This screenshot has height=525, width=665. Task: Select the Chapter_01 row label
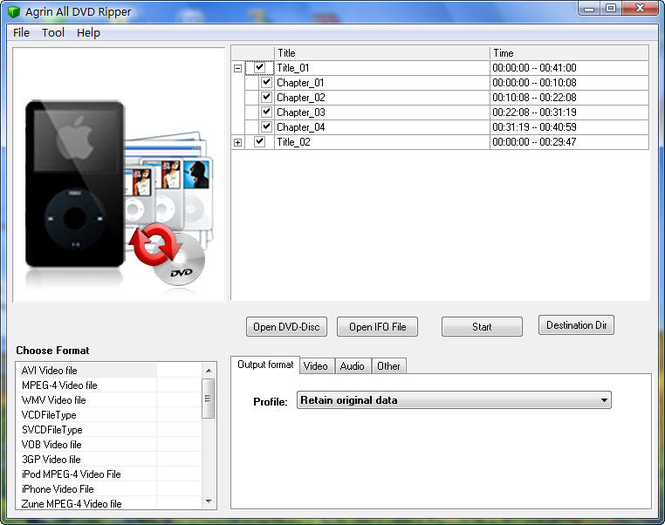click(300, 83)
